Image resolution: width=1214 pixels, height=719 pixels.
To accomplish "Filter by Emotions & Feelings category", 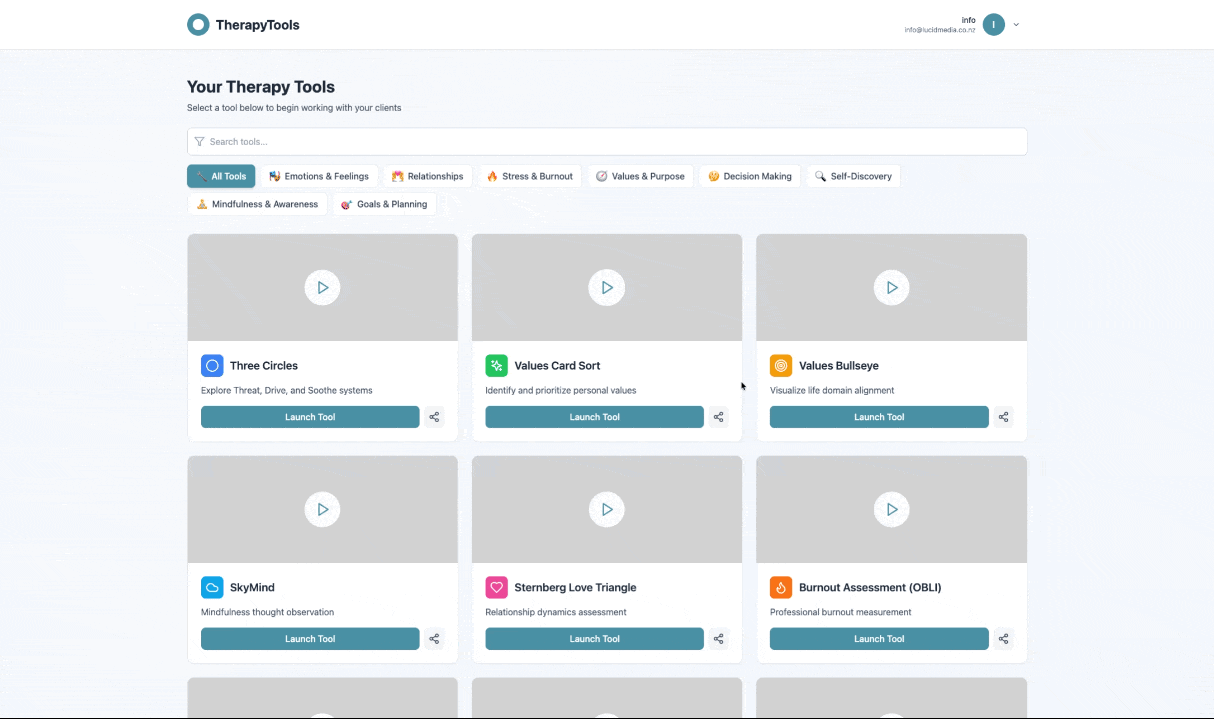I will tap(319, 176).
